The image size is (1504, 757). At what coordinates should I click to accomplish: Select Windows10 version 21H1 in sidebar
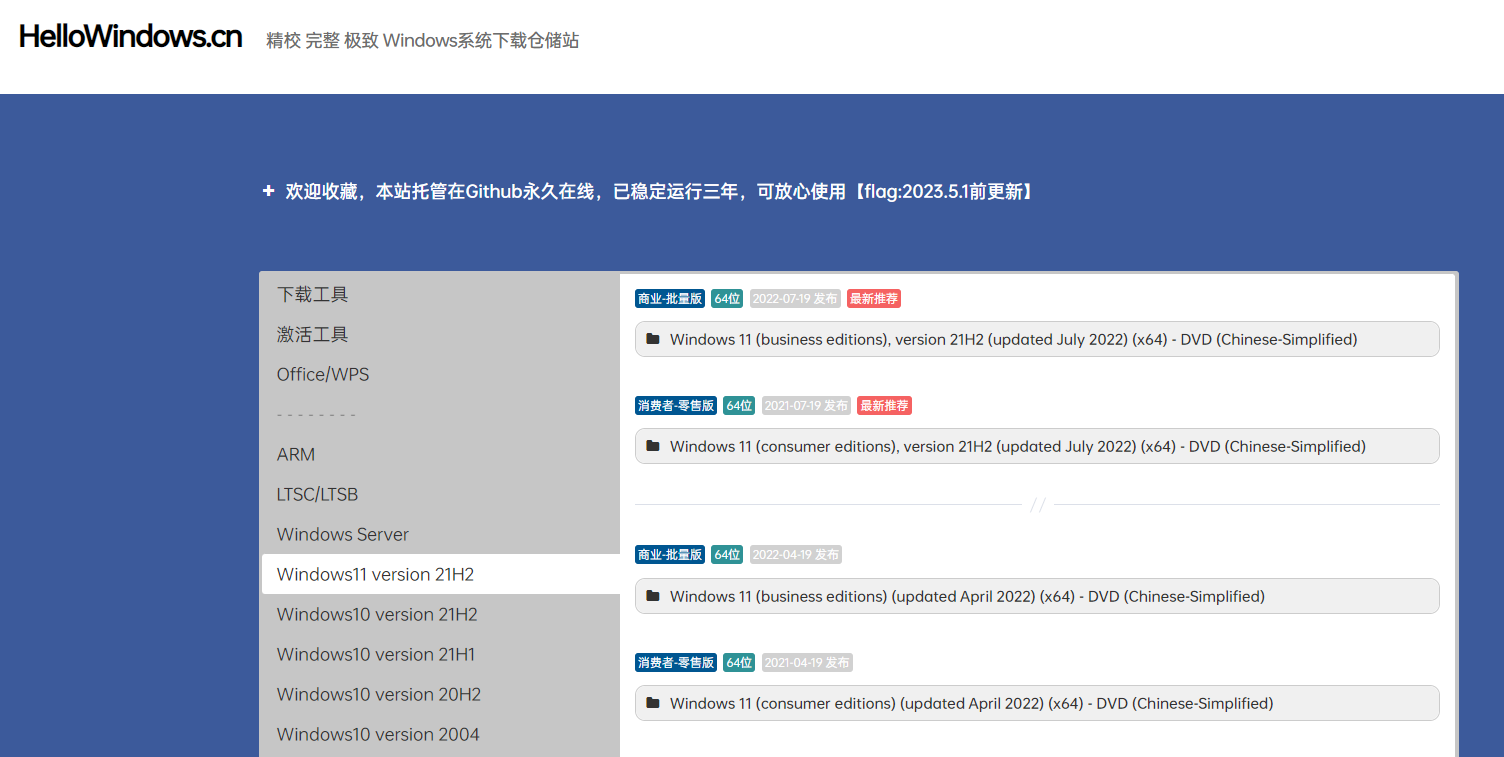pos(440,654)
